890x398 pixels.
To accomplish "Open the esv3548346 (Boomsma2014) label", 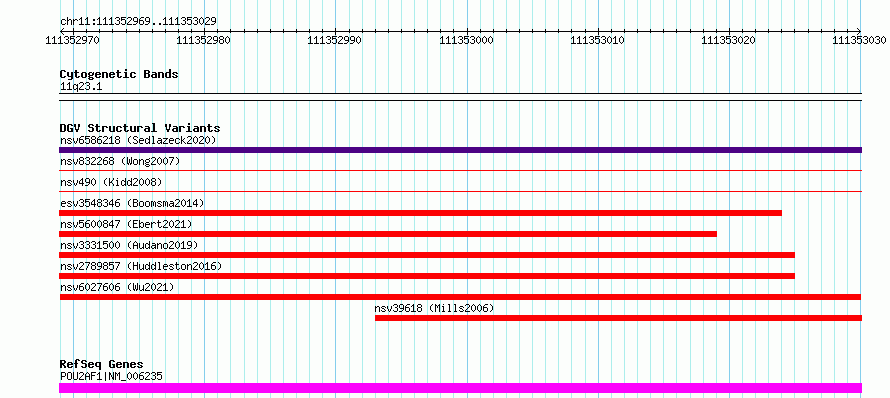I will [132, 203].
